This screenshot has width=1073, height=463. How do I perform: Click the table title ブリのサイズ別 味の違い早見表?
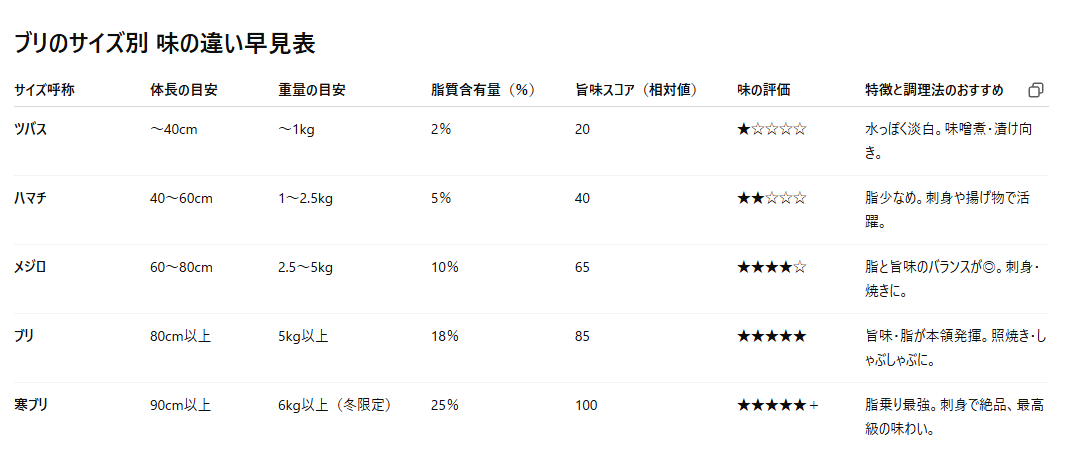[165, 43]
